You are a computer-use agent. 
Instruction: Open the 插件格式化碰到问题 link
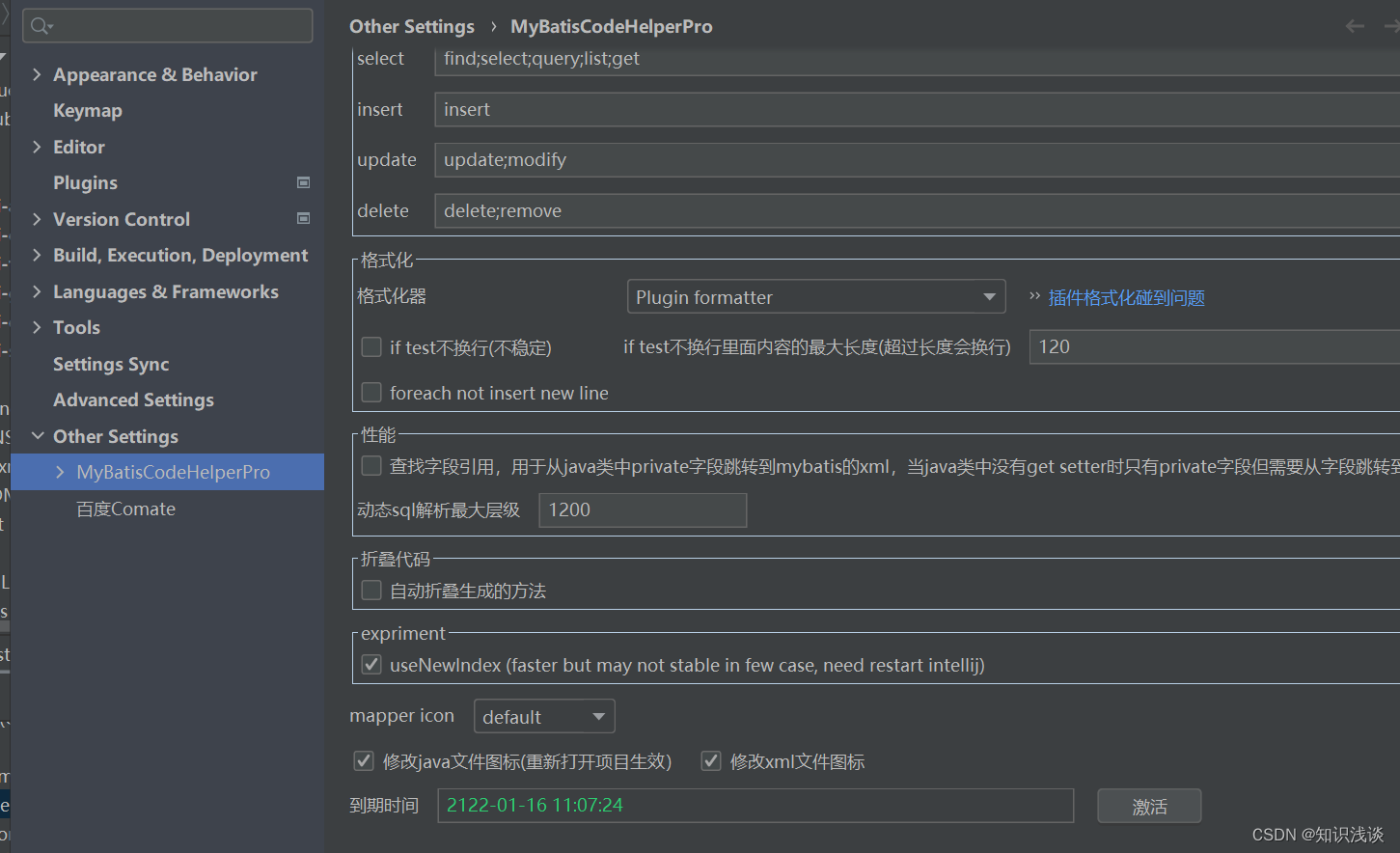1126,297
